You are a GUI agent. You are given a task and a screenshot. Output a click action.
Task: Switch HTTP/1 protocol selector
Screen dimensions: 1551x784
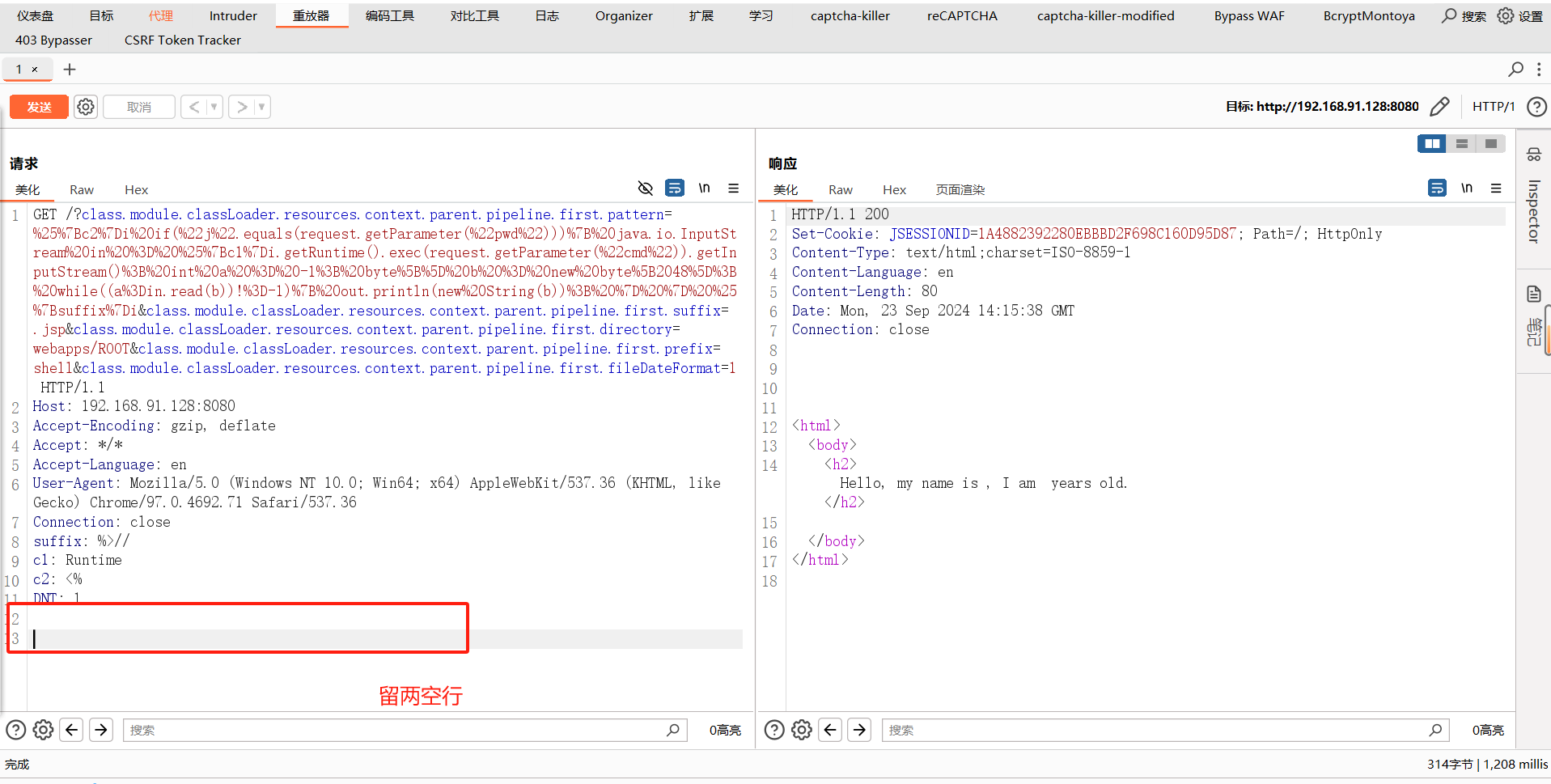(x=1493, y=107)
